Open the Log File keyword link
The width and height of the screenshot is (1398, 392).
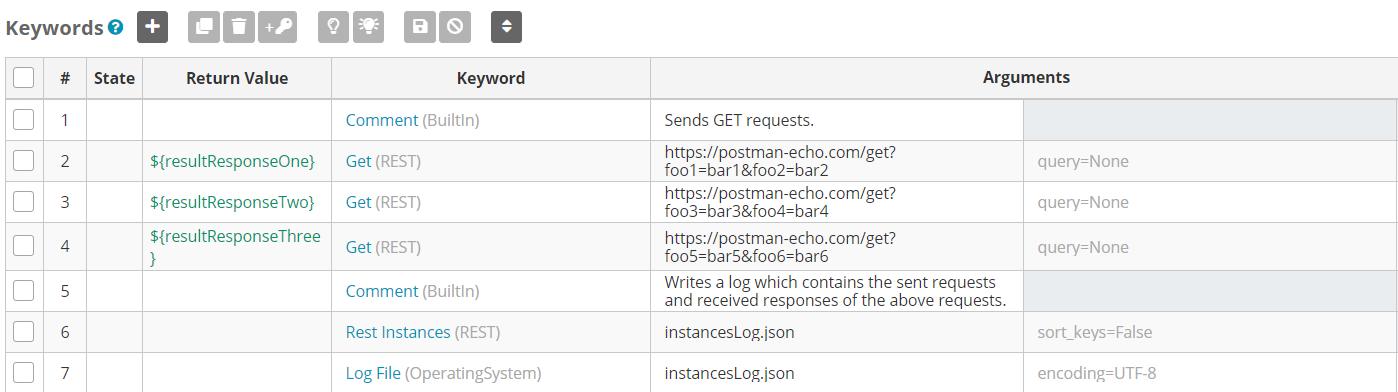(373, 373)
